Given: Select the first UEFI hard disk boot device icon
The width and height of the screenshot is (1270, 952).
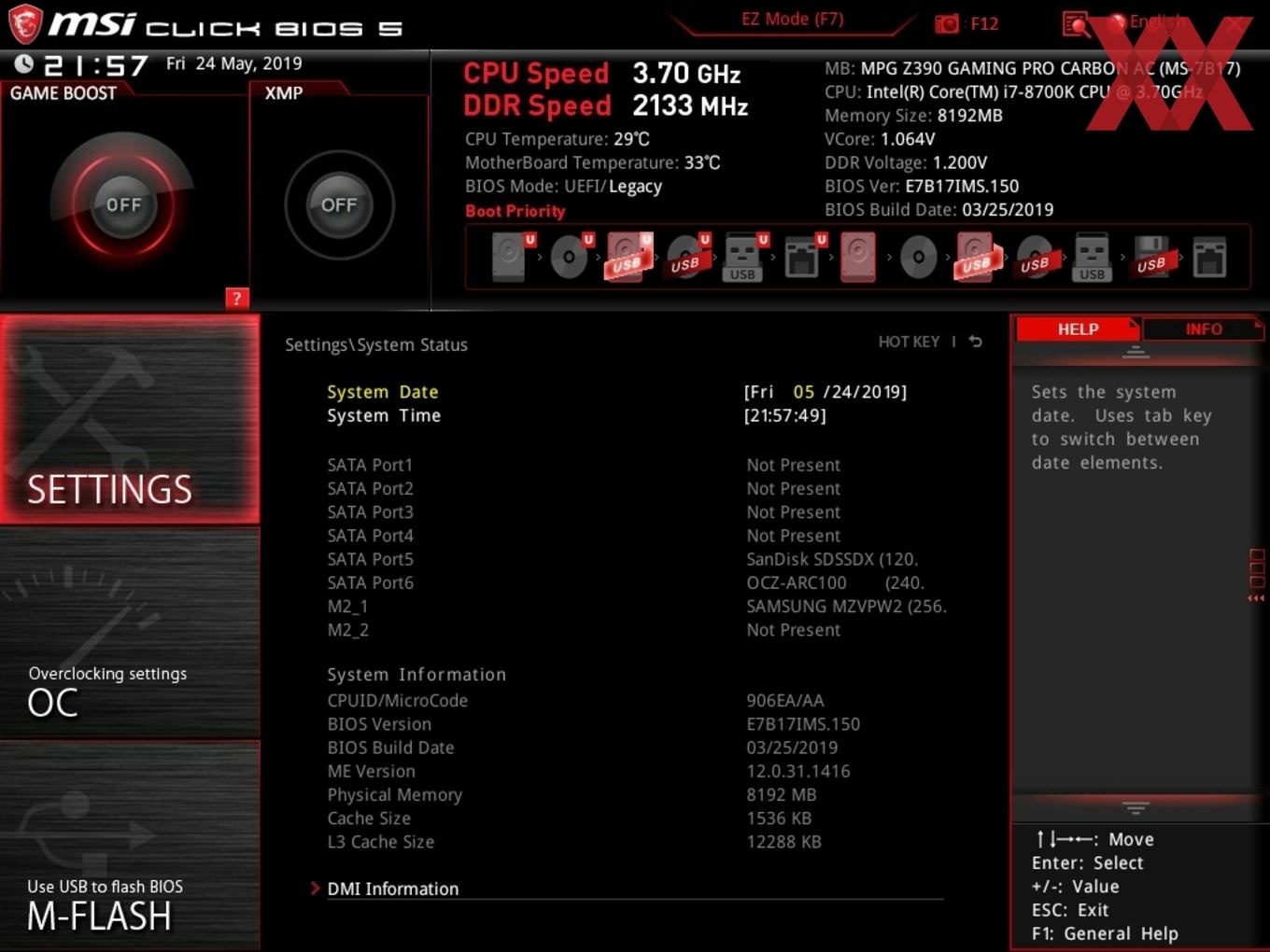Looking at the screenshot, I should pyautogui.click(x=511, y=257).
